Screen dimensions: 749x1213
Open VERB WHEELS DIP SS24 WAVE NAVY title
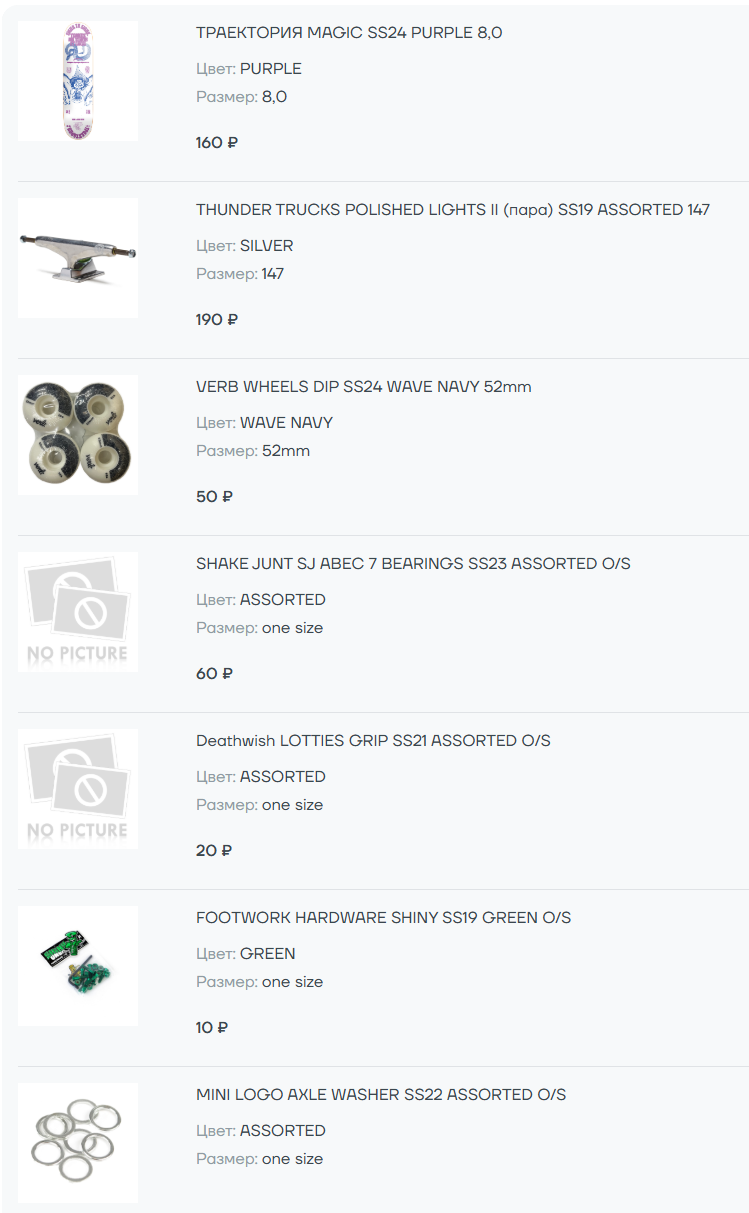coord(364,387)
